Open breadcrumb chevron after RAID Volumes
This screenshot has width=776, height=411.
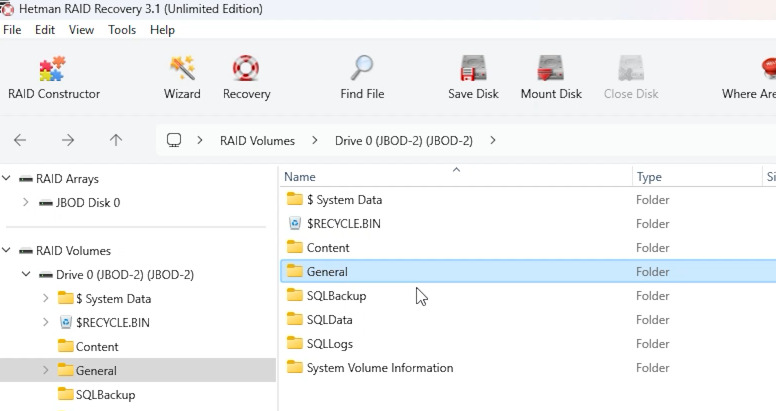pos(315,140)
